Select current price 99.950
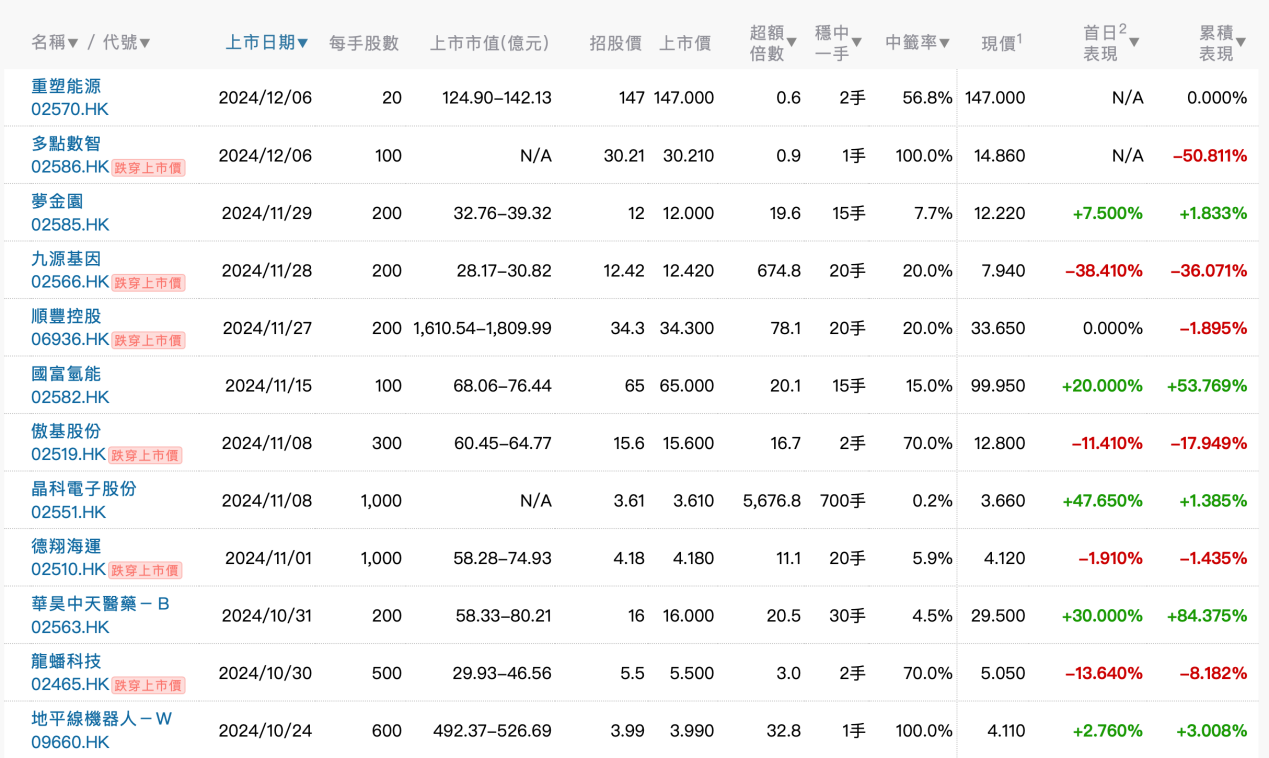Viewport: 1269px width, 758px height. pyautogui.click(x=998, y=386)
